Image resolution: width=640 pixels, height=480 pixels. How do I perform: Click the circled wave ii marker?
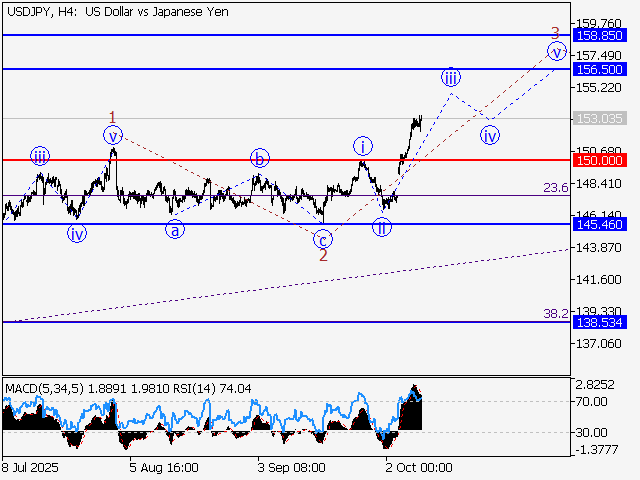pyautogui.click(x=382, y=228)
